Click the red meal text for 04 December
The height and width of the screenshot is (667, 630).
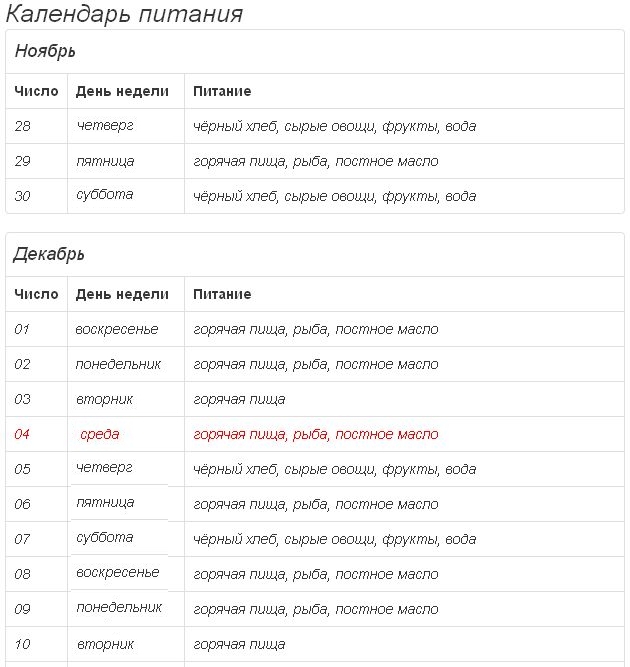(315, 434)
